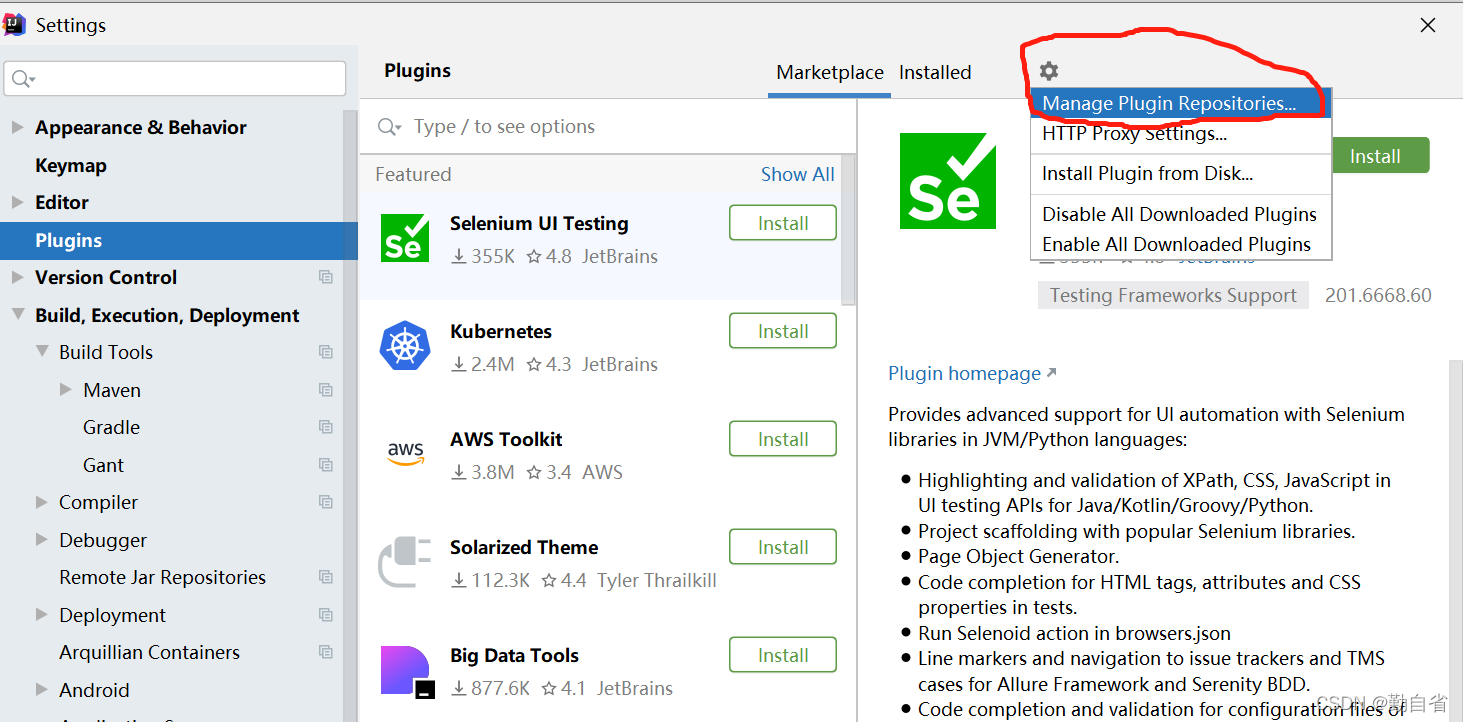The width and height of the screenshot is (1463, 722).
Task: Choose Manage Plugin Repositories menu item
Action: click(x=1180, y=104)
